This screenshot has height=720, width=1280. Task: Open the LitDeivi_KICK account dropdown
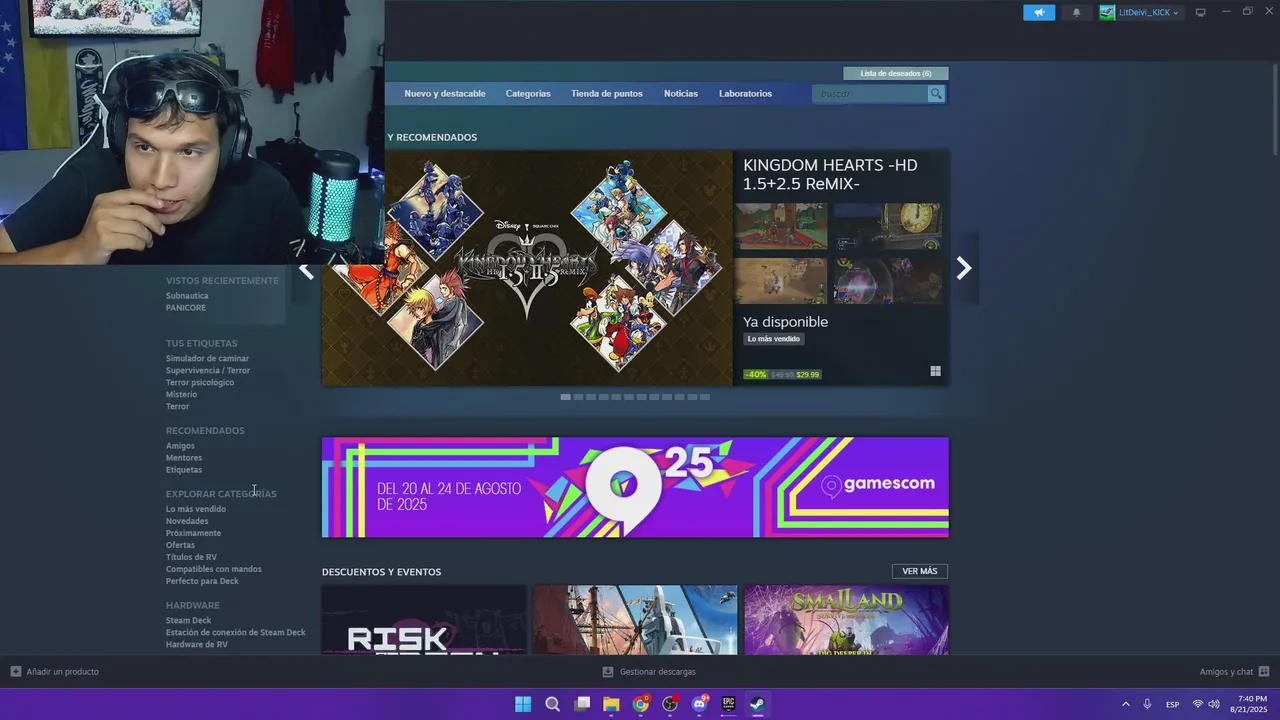click(x=1148, y=12)
